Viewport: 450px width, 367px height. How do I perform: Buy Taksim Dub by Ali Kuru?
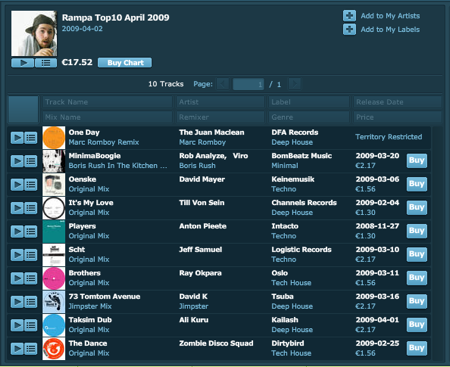pos(417,325)
